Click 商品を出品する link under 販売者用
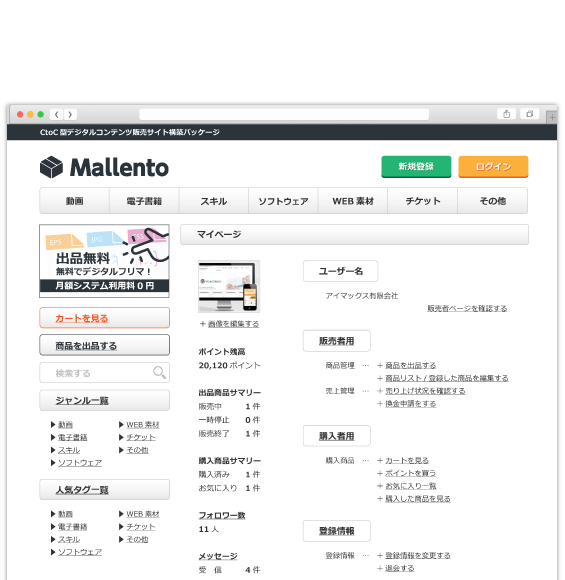 [411, 365]
